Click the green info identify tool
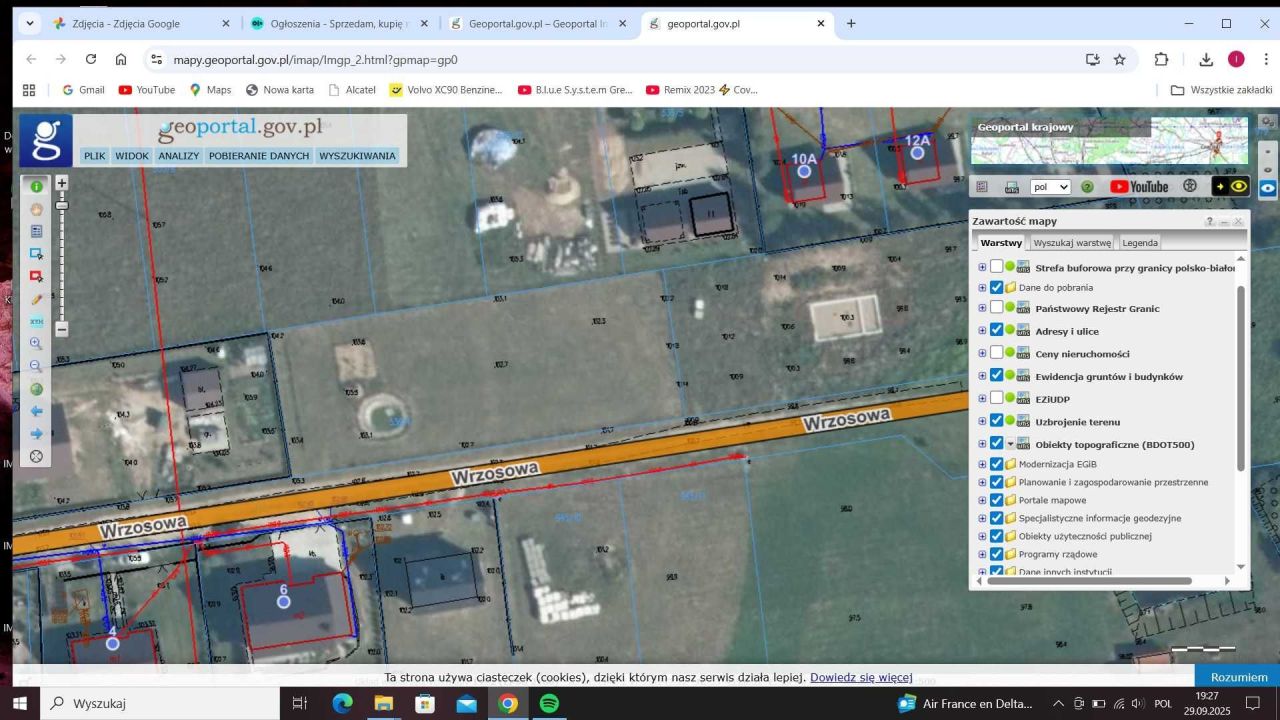The width and height of the screenshot is (1280, 720). (37, 187)
